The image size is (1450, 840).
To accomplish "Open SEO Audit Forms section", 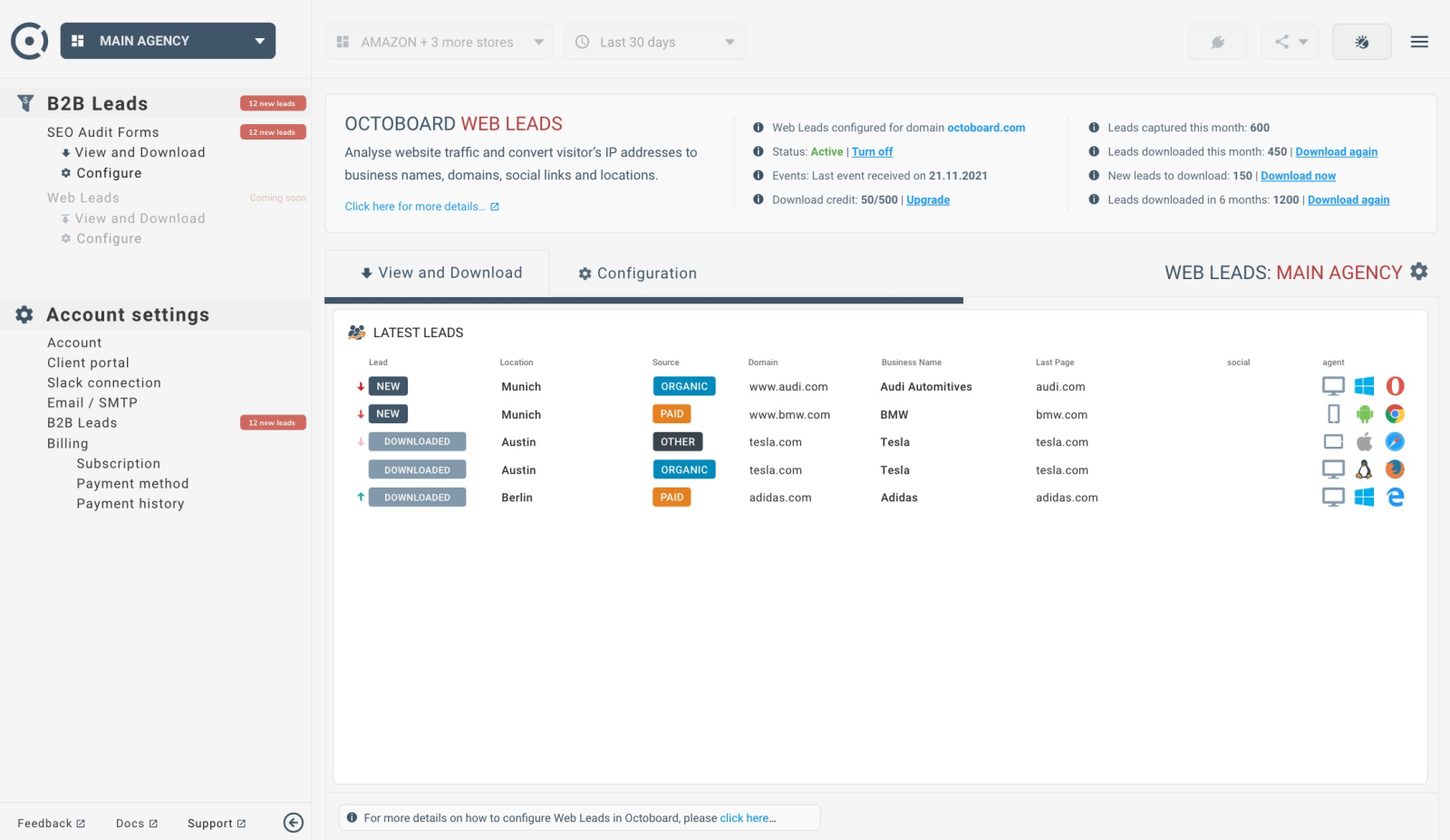I will coord(102,132).
